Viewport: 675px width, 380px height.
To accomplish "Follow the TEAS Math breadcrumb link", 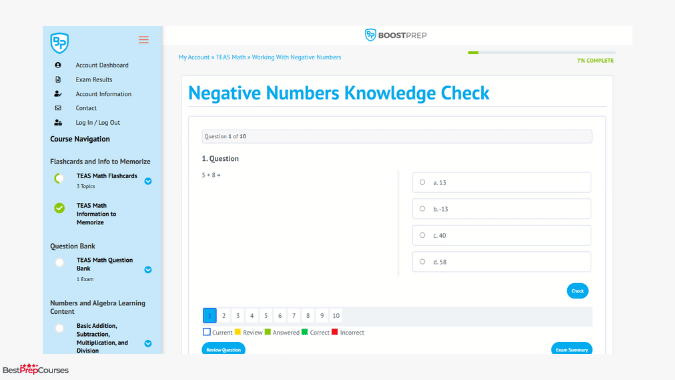I will tap(231, 57).
